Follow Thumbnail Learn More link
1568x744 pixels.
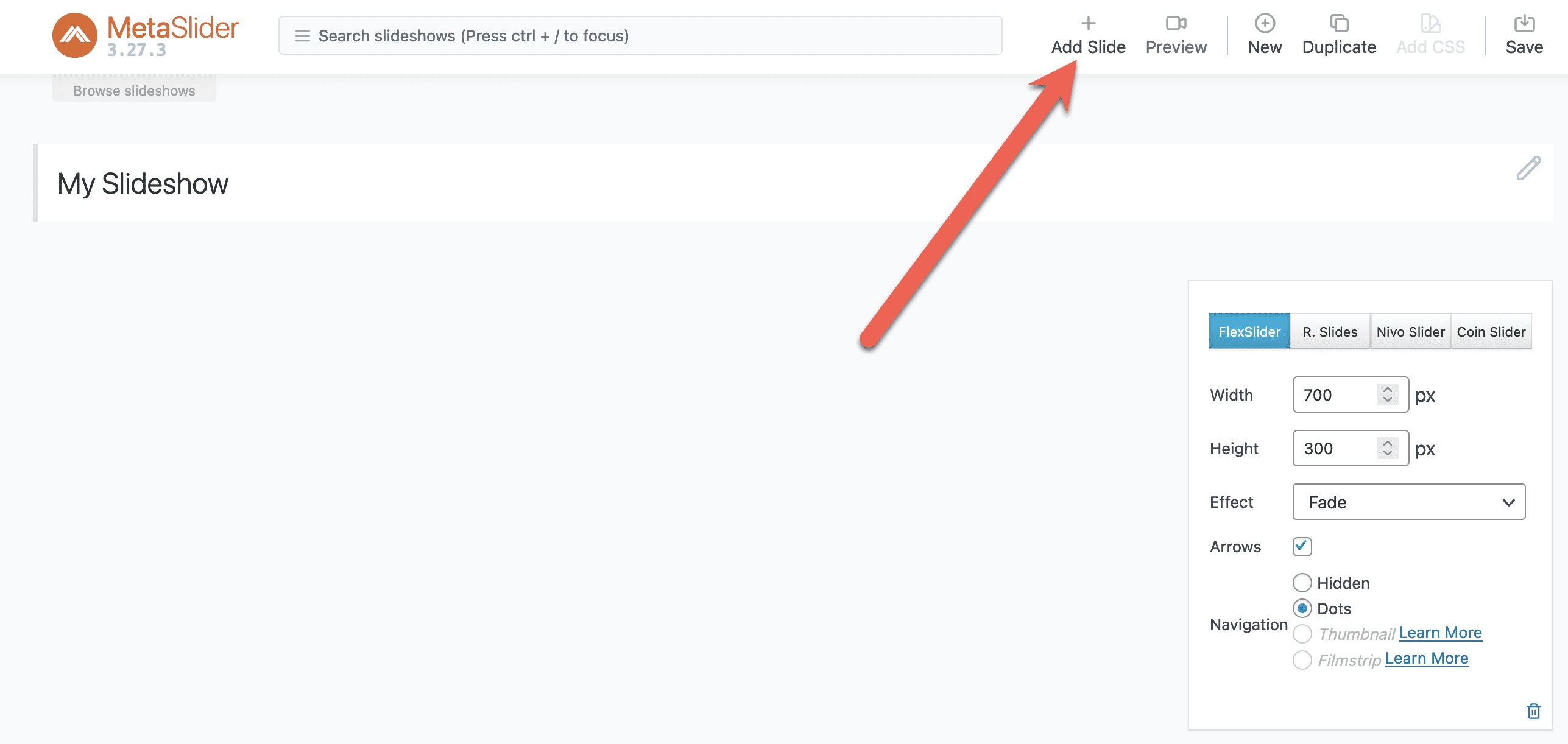[1440, 633]
